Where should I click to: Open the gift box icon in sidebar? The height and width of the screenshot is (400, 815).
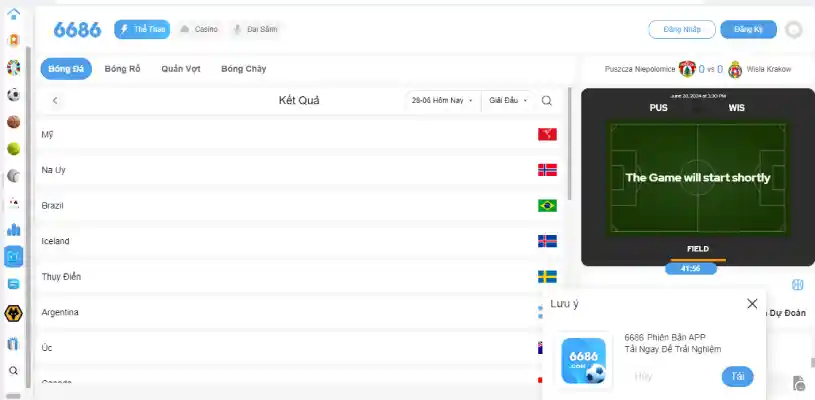pyautogui.click(x=14, y=343)
